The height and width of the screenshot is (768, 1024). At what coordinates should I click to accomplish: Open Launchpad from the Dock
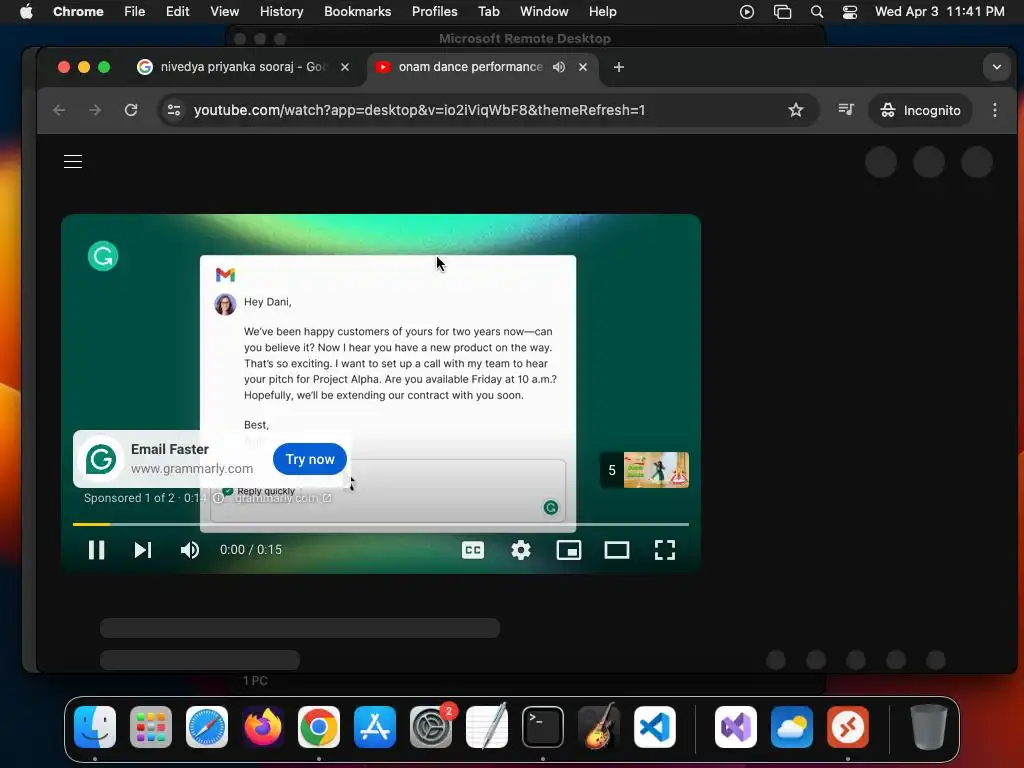151,727
